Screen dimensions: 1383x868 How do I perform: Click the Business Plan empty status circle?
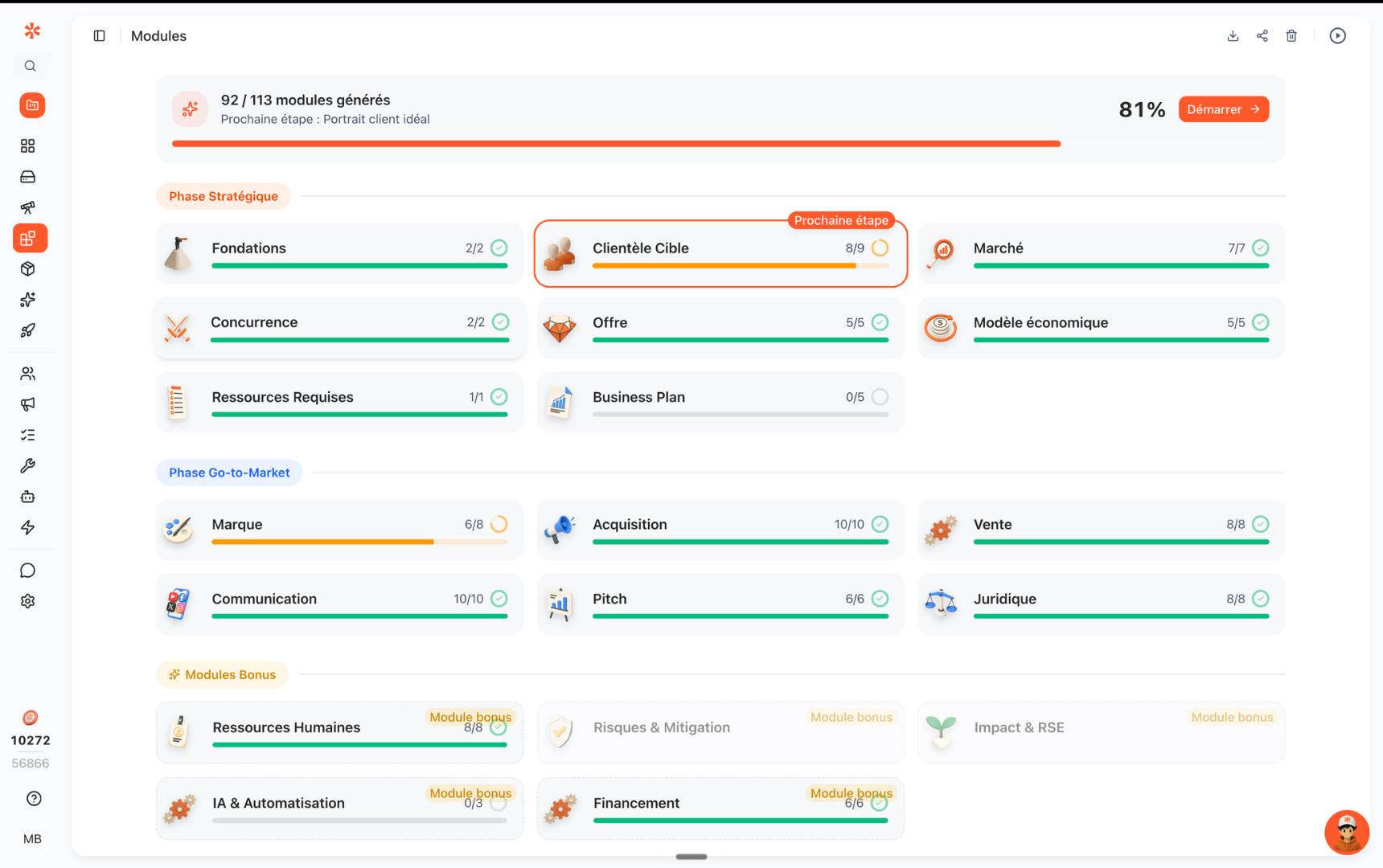tap(880, 397)
